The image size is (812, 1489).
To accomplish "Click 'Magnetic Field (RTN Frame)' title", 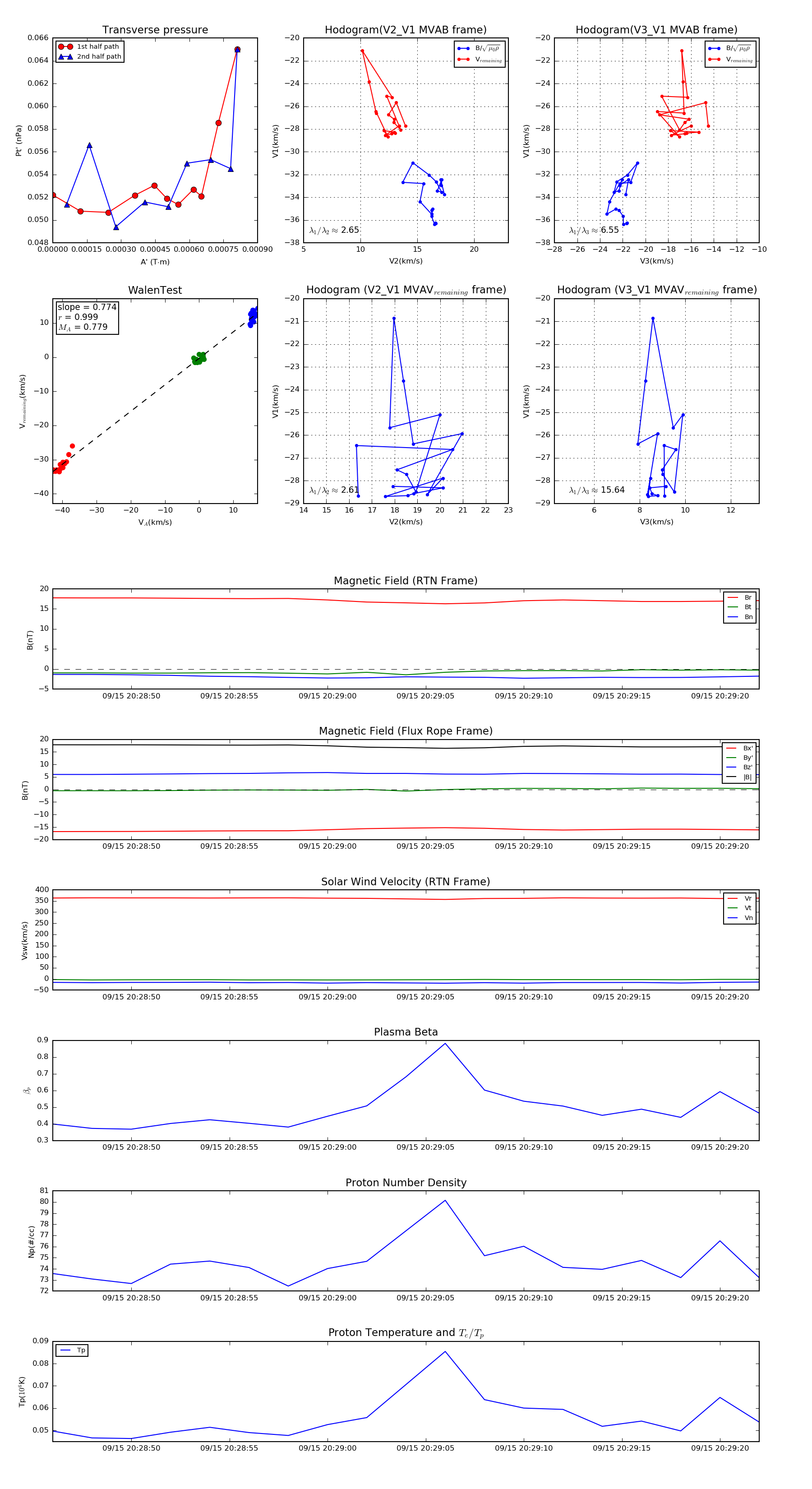I will coord(406,581).
